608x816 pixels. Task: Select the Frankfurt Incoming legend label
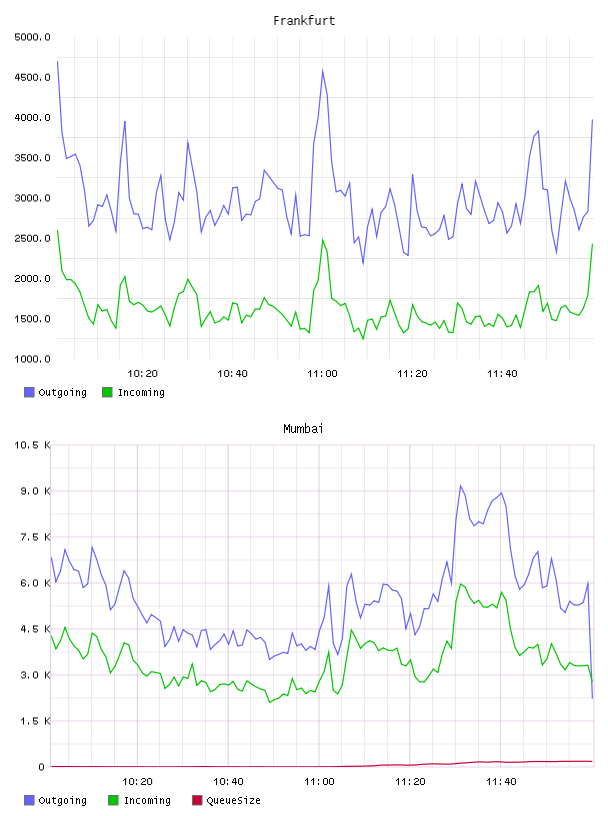pyautogui.click(x=141, y=392)
